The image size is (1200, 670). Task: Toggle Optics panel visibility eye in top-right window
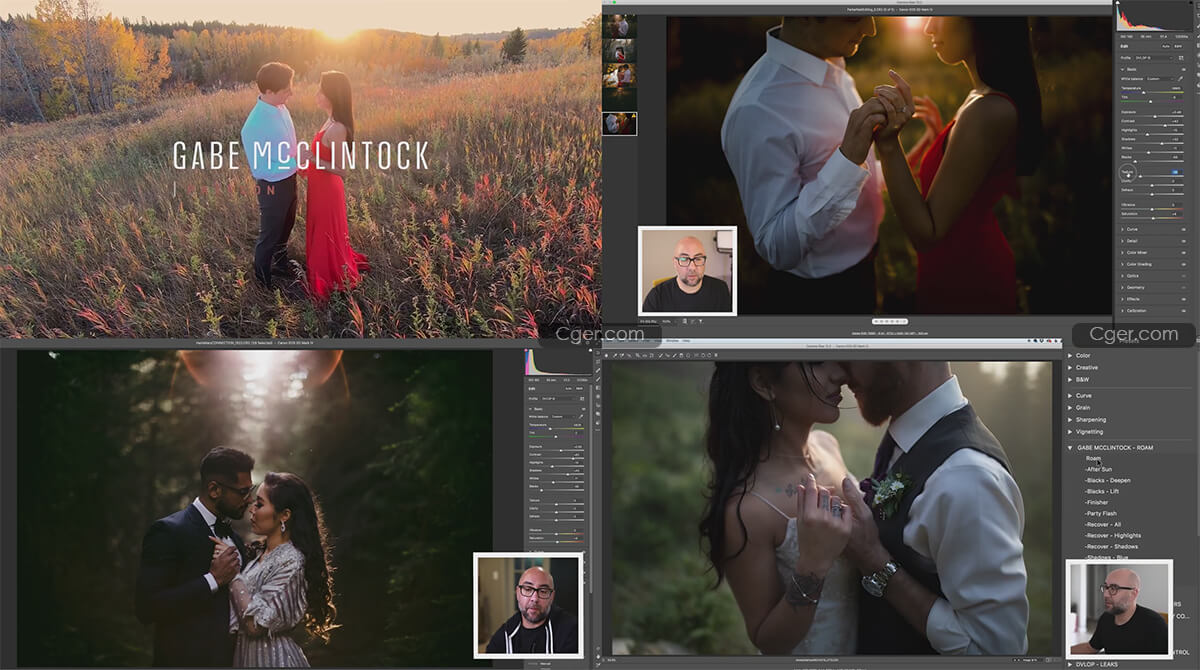click(x=1184, y=275)
